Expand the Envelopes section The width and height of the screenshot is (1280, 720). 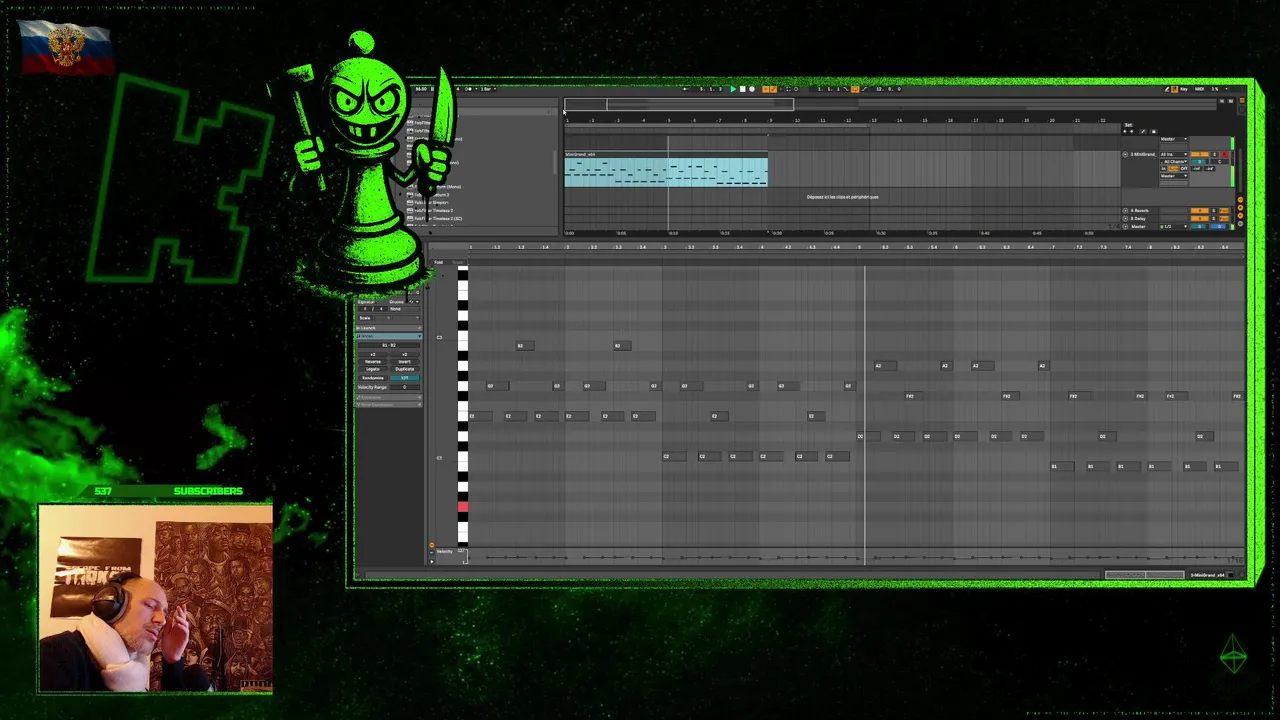pyautogui.click(x=389, y=398)
